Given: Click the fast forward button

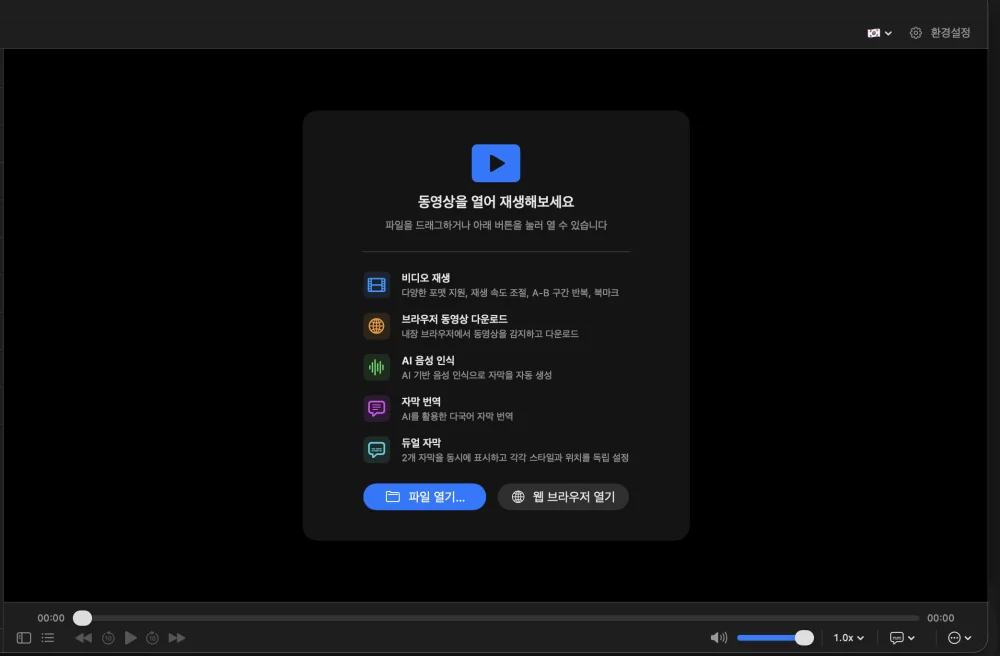Looking at the screenshot, I should pos(177,638).
